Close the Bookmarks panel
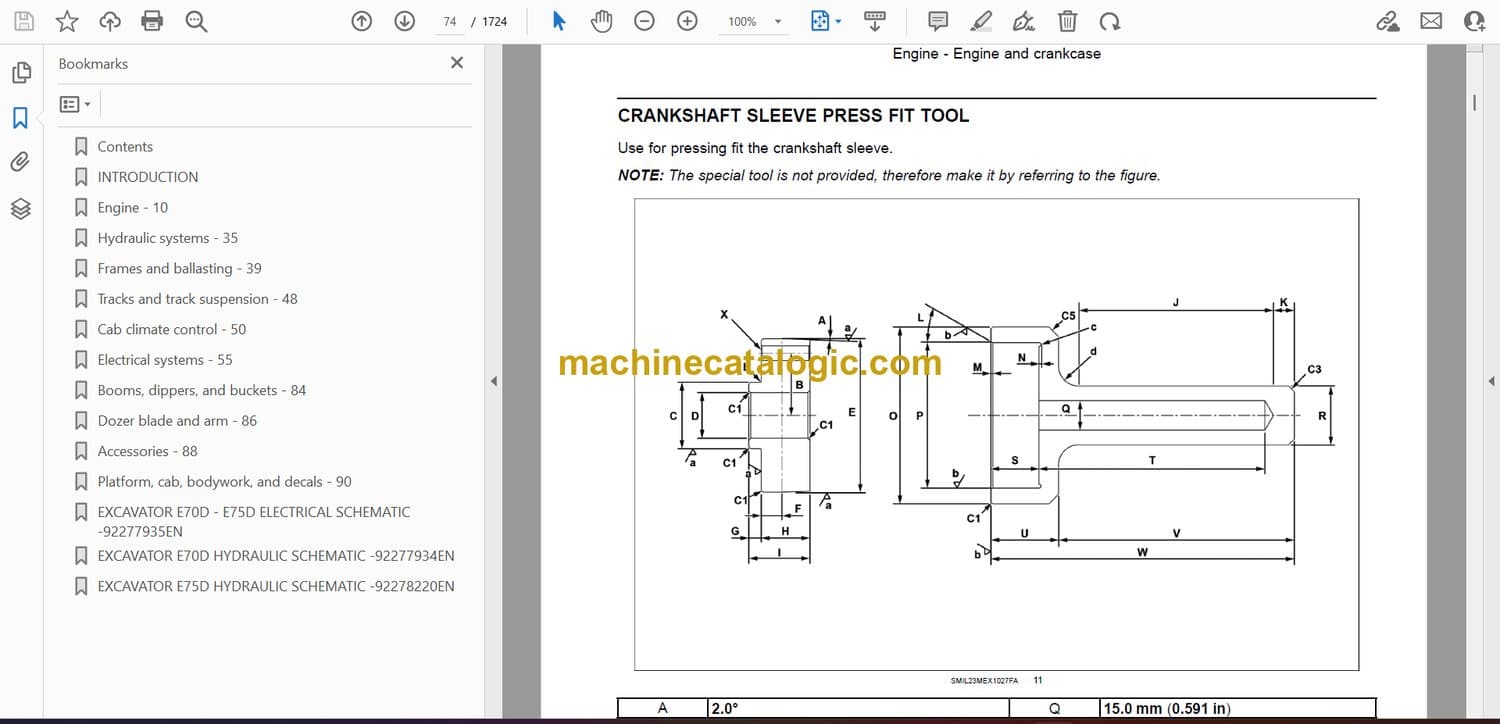Screen dimensions: 1500x724 (x=457, y=63)
